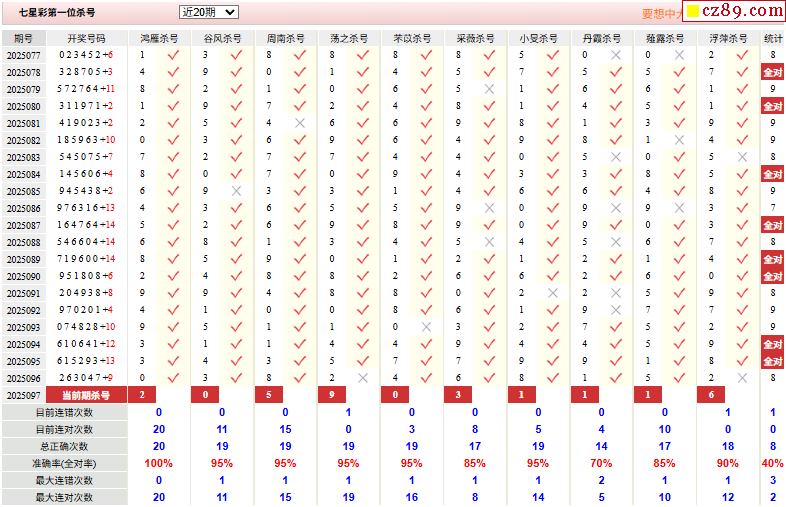The image size is (786, 507).
Task: Select the period number 2025077
Action: click(x=24, y=55)
